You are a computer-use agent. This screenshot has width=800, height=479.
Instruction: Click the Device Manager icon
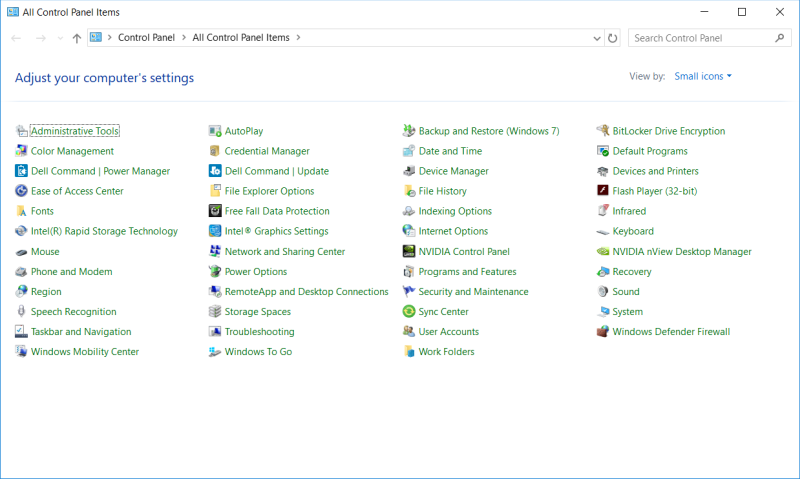[x=409, y=171]
